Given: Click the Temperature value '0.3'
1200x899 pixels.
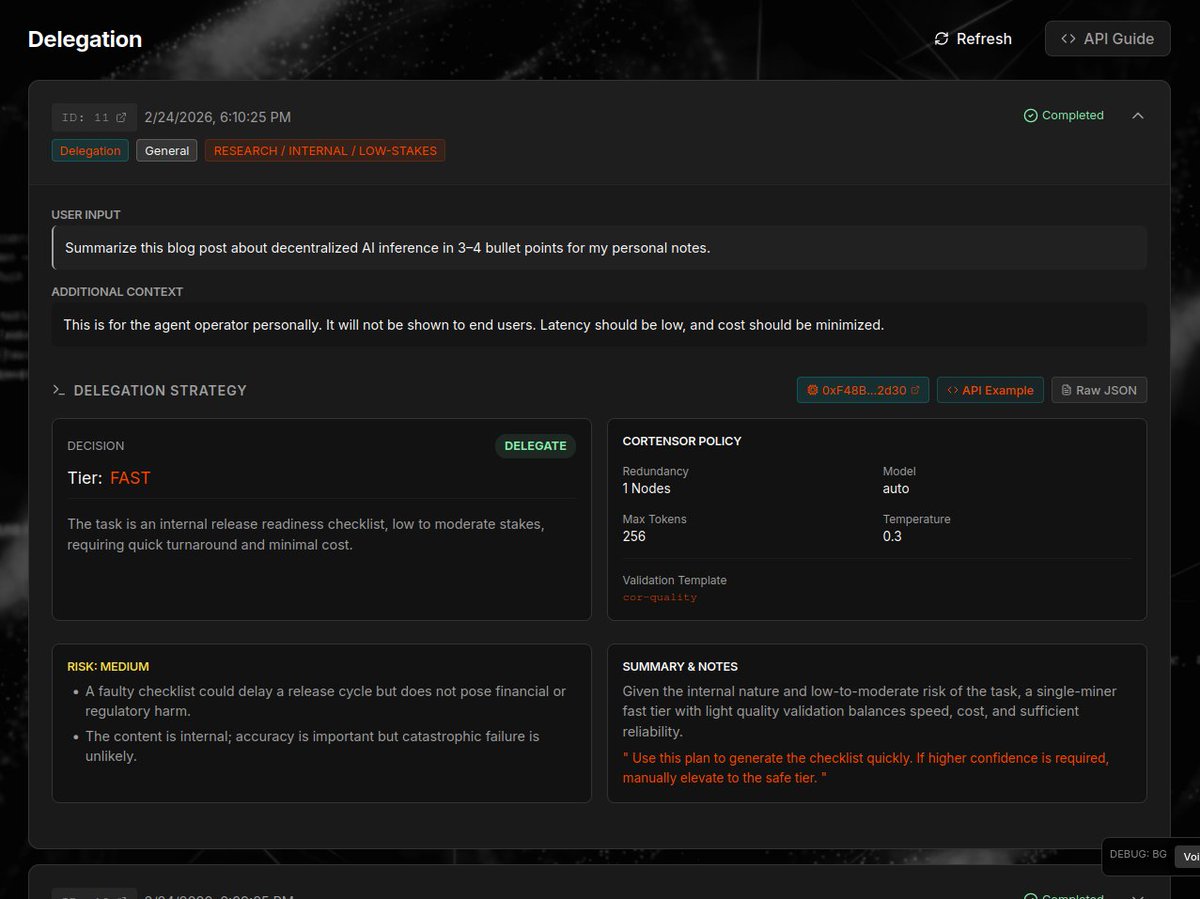Looking at the screenshot, I should tap(893, 536).
